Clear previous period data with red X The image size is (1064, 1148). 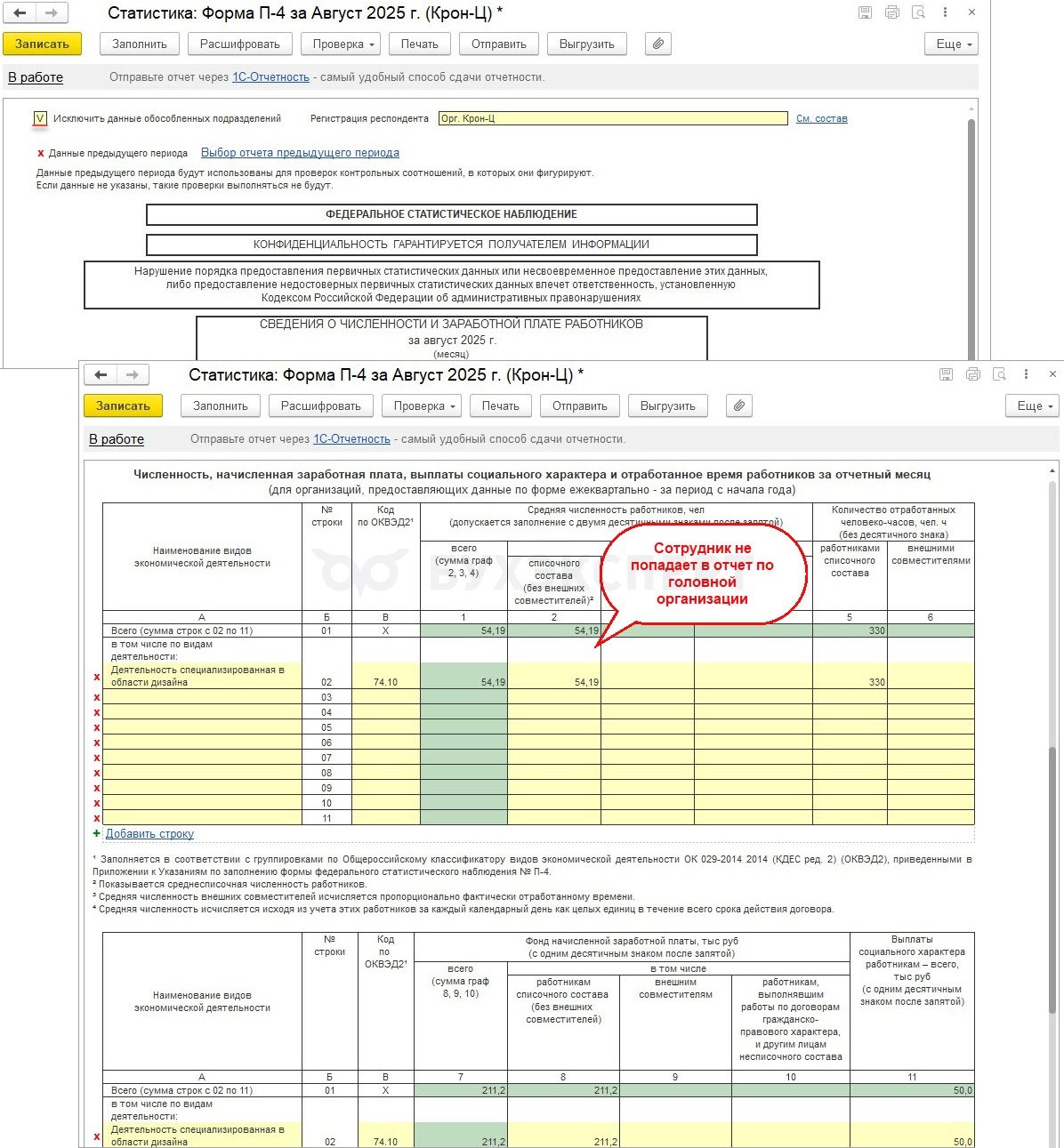pyautogui.click(x=40, y=153)
